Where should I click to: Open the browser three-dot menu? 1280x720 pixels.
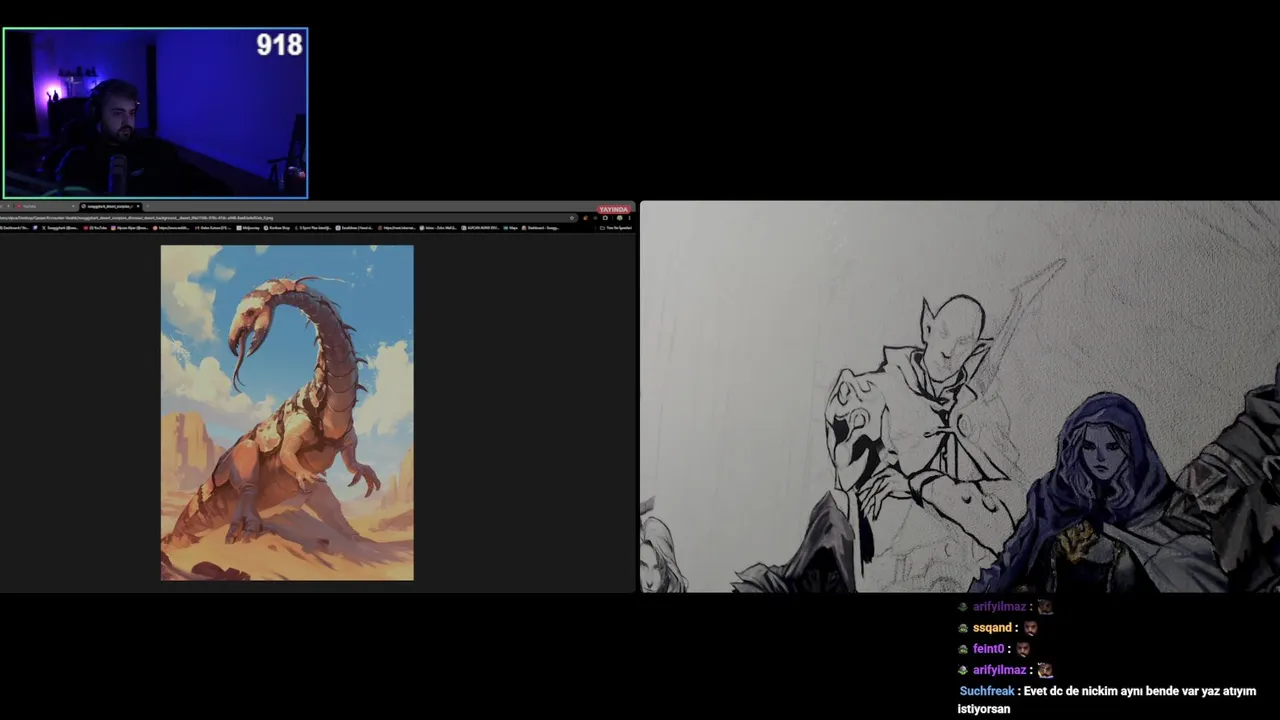pos(629,218)
